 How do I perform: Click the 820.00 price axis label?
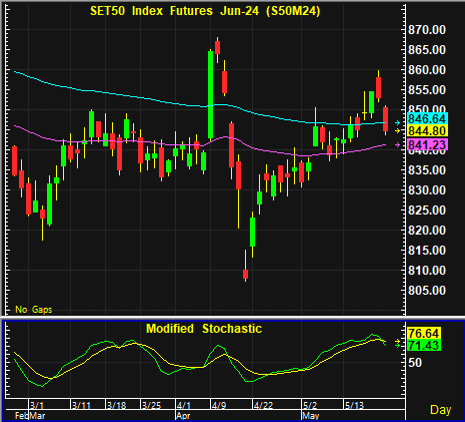click(427, 230)
